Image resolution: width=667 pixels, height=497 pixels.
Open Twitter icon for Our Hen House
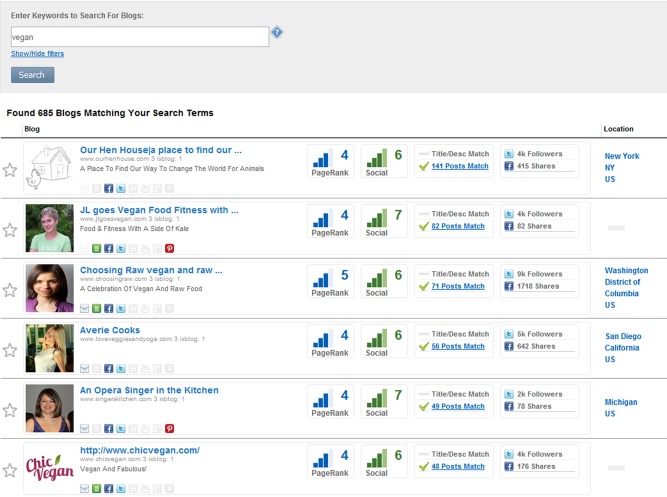coord(121,188)
